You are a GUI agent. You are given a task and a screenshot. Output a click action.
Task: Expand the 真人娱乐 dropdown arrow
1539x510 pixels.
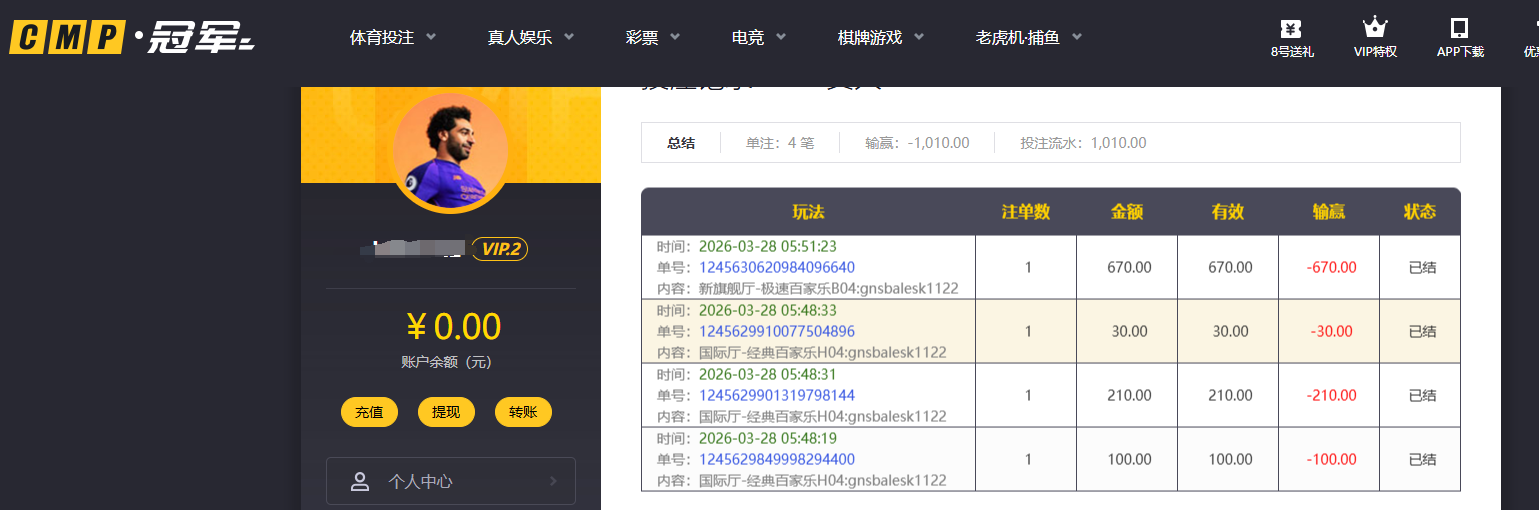pyautogui.click(x=569, y=38)
